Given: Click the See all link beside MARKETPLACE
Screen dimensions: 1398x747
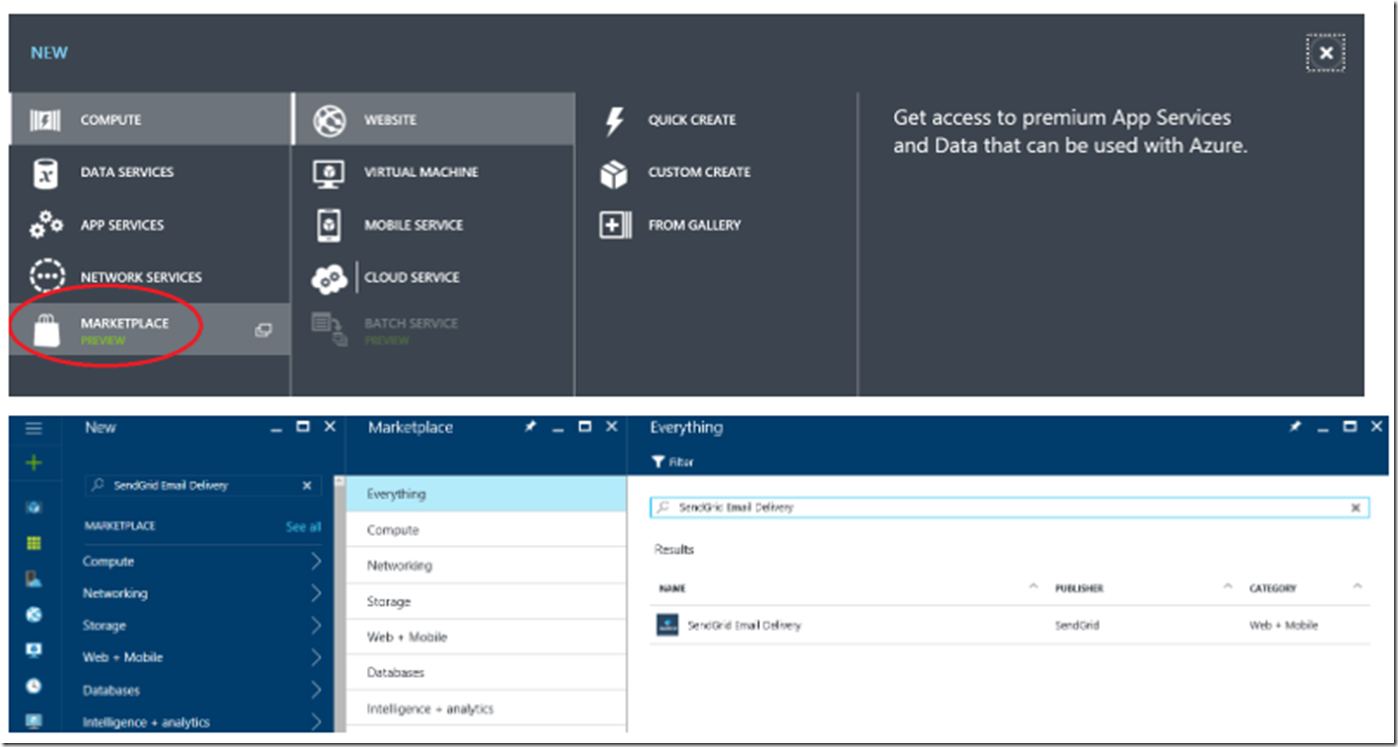Looking at the screenshot, I should (303, 527).
